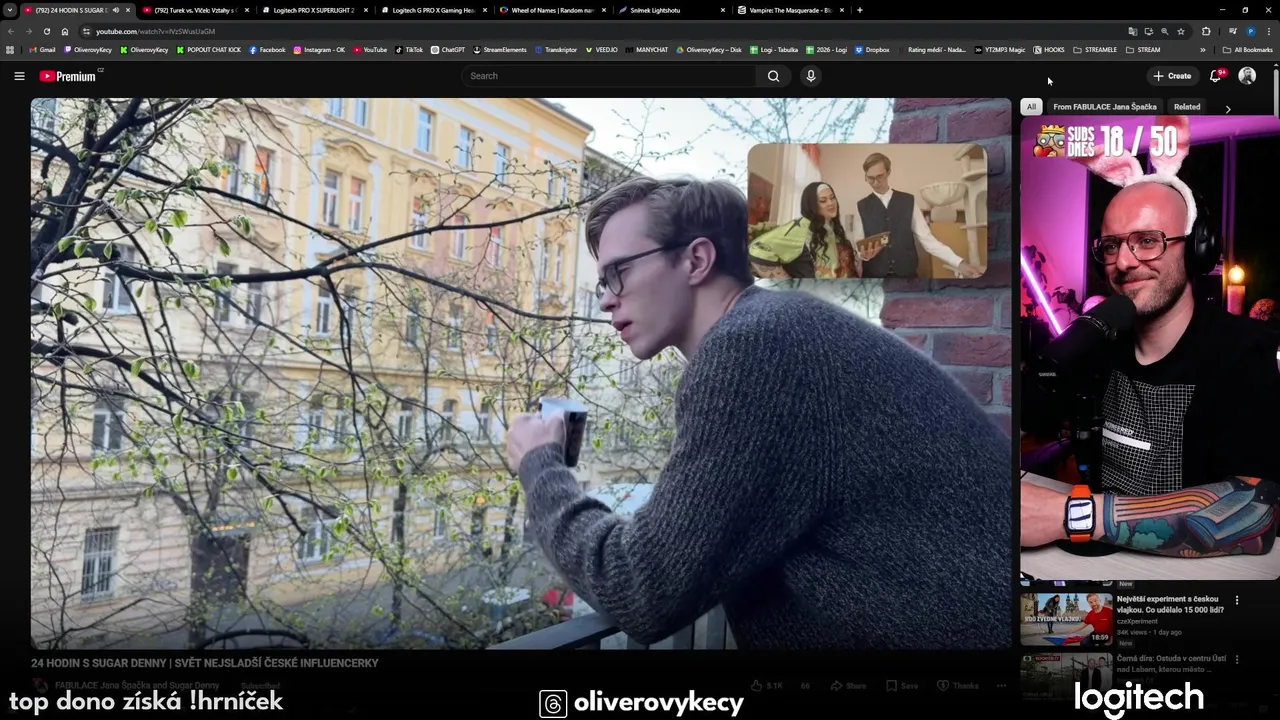The image size is (1280, 720).
Task: Open a new browser tab
Action: click(859, 10)
